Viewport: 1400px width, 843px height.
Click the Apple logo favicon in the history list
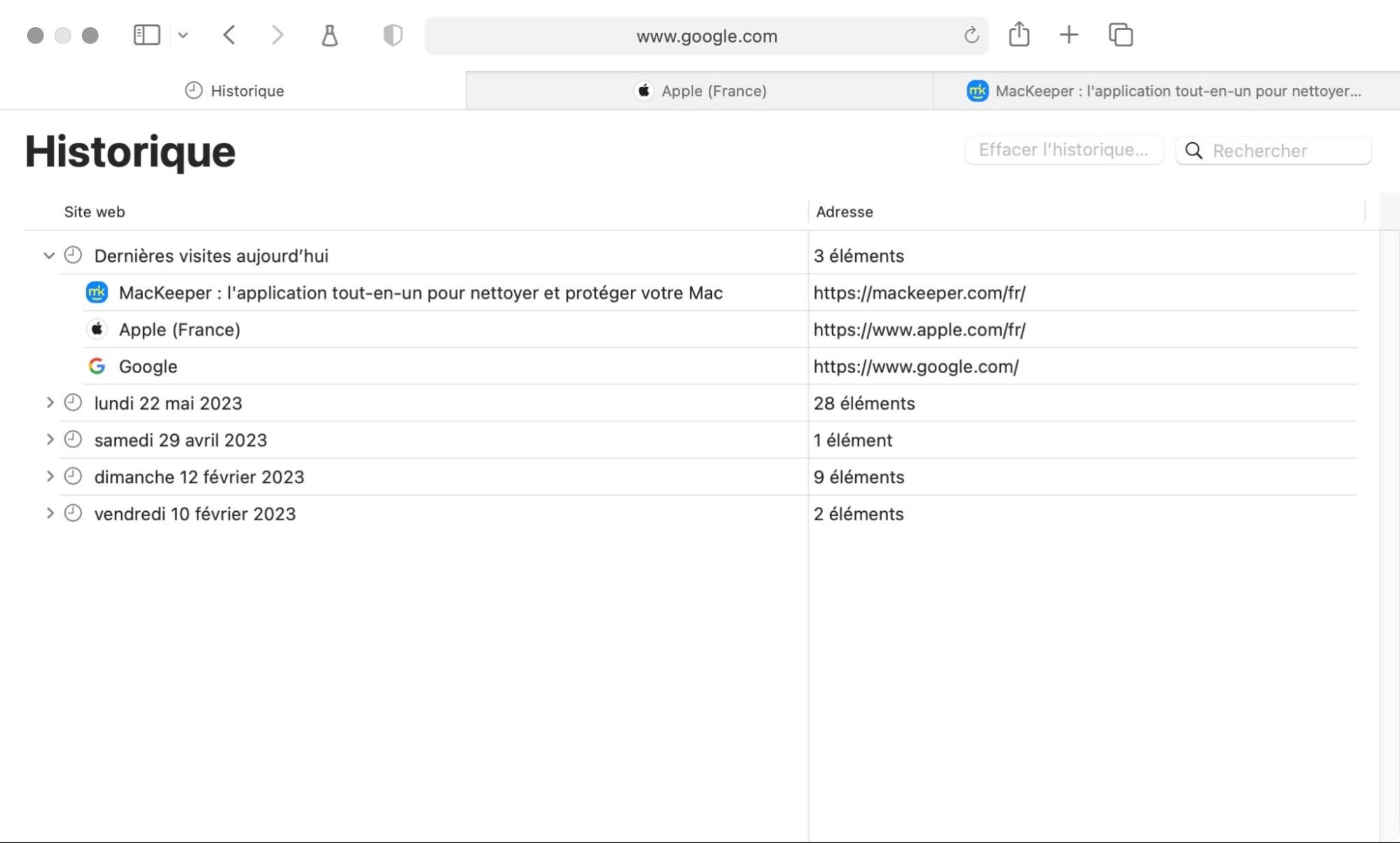tap(97, 329)
